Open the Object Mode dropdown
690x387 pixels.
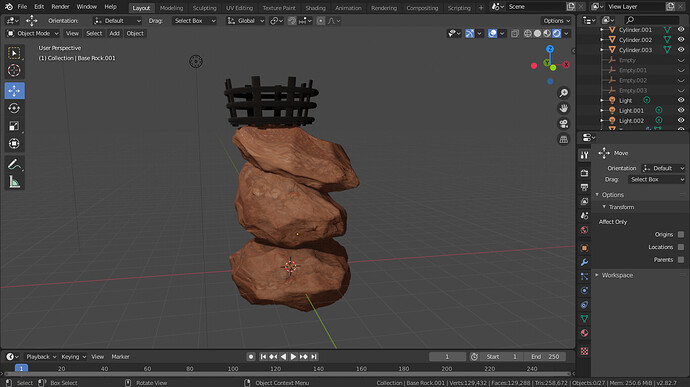tap(33, 33)
